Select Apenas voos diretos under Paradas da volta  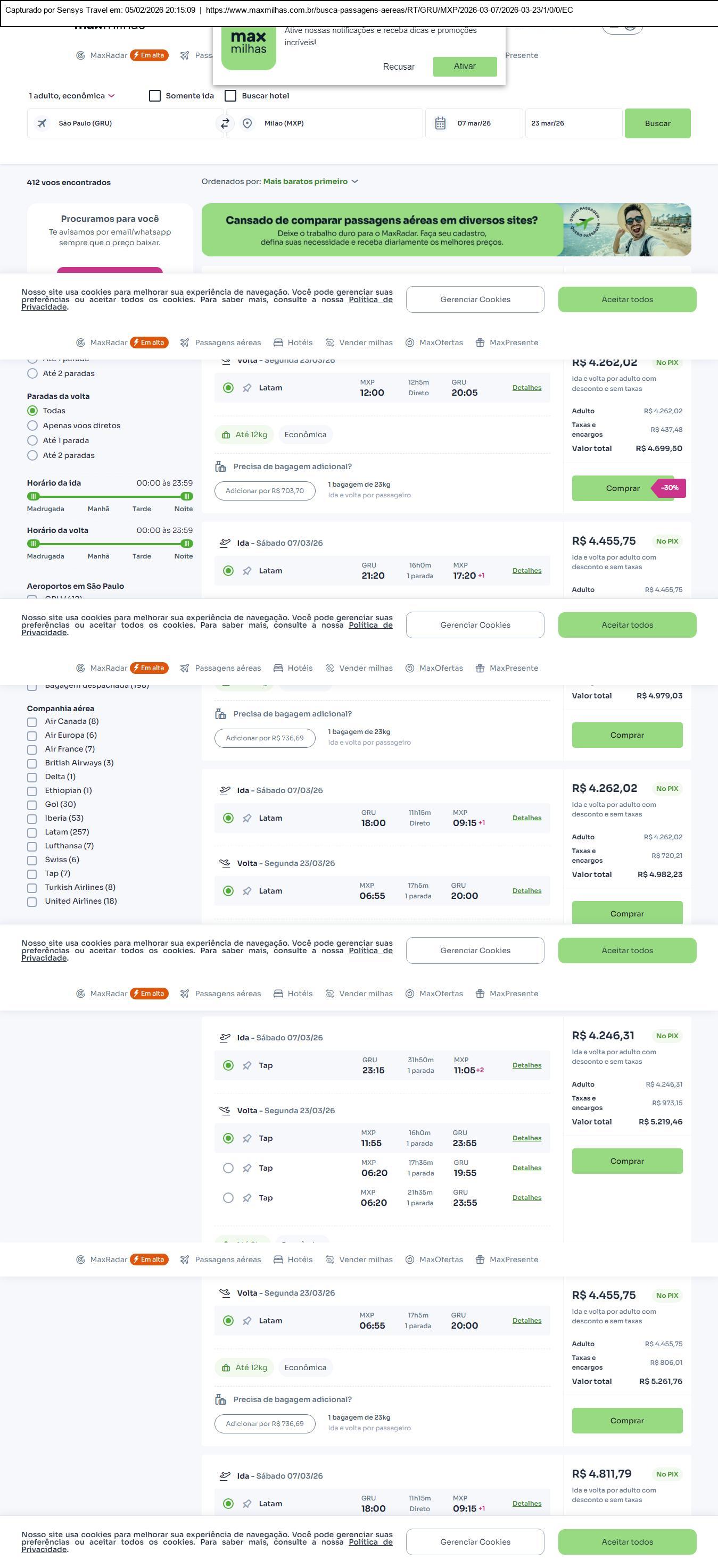coord(33,426)
